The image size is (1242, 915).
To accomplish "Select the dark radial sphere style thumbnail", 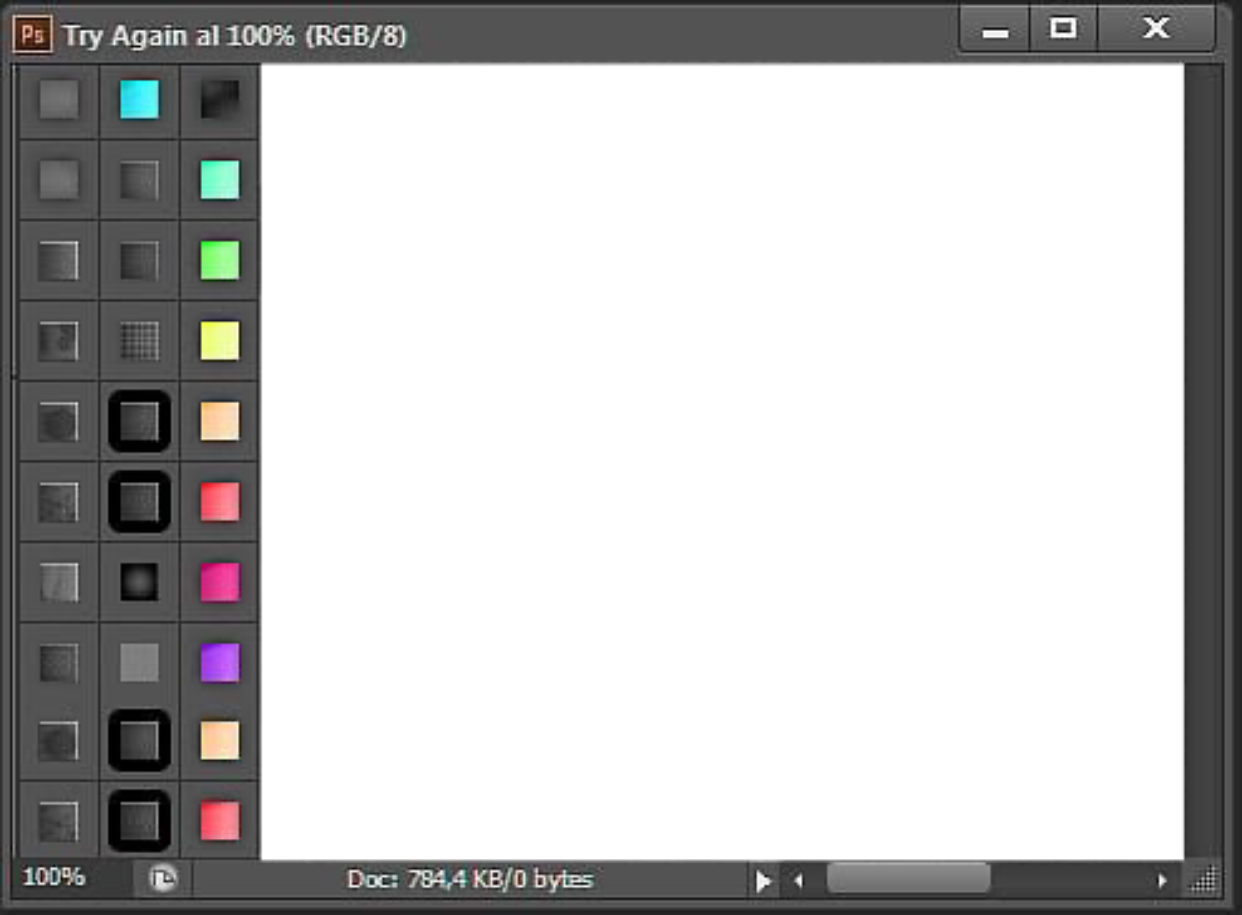I will pyautogui.click(x=139, y=582).
